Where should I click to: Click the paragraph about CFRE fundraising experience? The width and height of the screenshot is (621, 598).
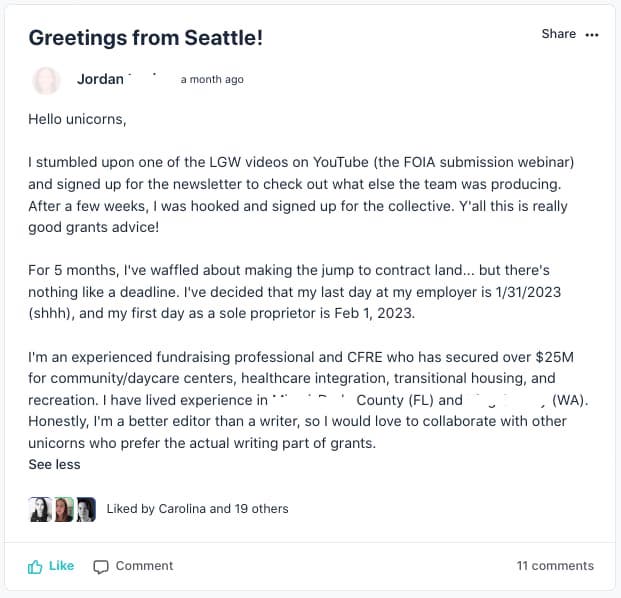point(300,400)
